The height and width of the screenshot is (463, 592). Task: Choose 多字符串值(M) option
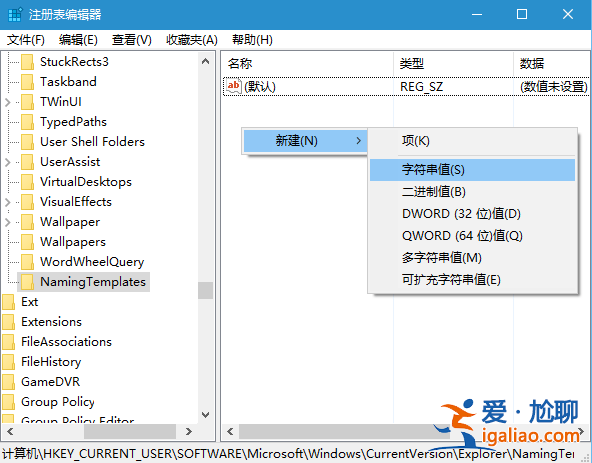pos(472,258)
